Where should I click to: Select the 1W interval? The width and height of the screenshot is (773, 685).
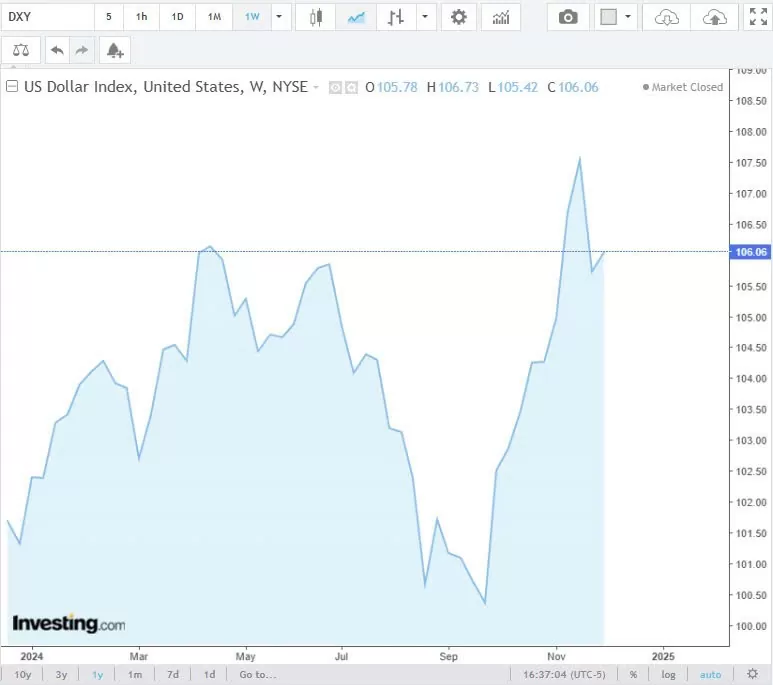coord(252,17)
